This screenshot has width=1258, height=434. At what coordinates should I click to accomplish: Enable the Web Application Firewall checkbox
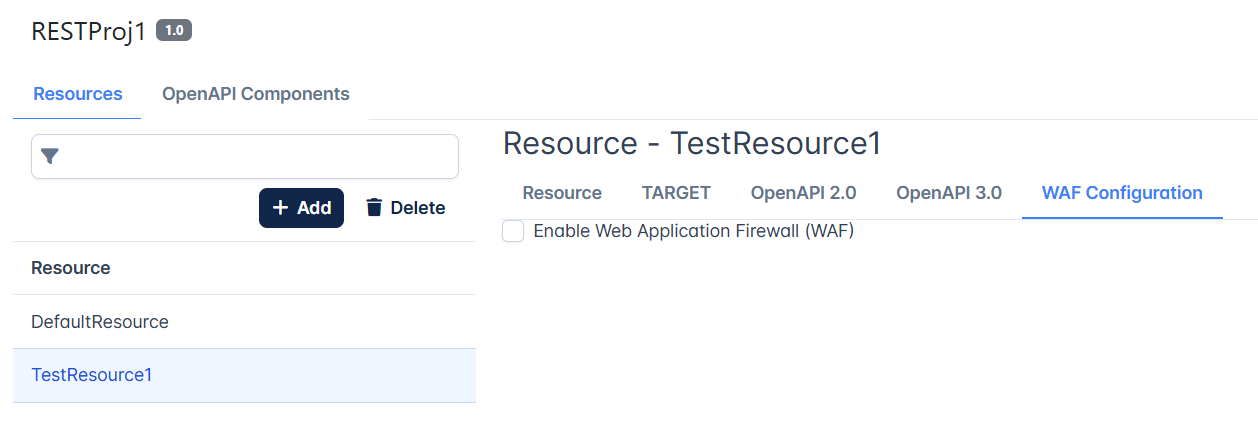[x=513, y=231]
